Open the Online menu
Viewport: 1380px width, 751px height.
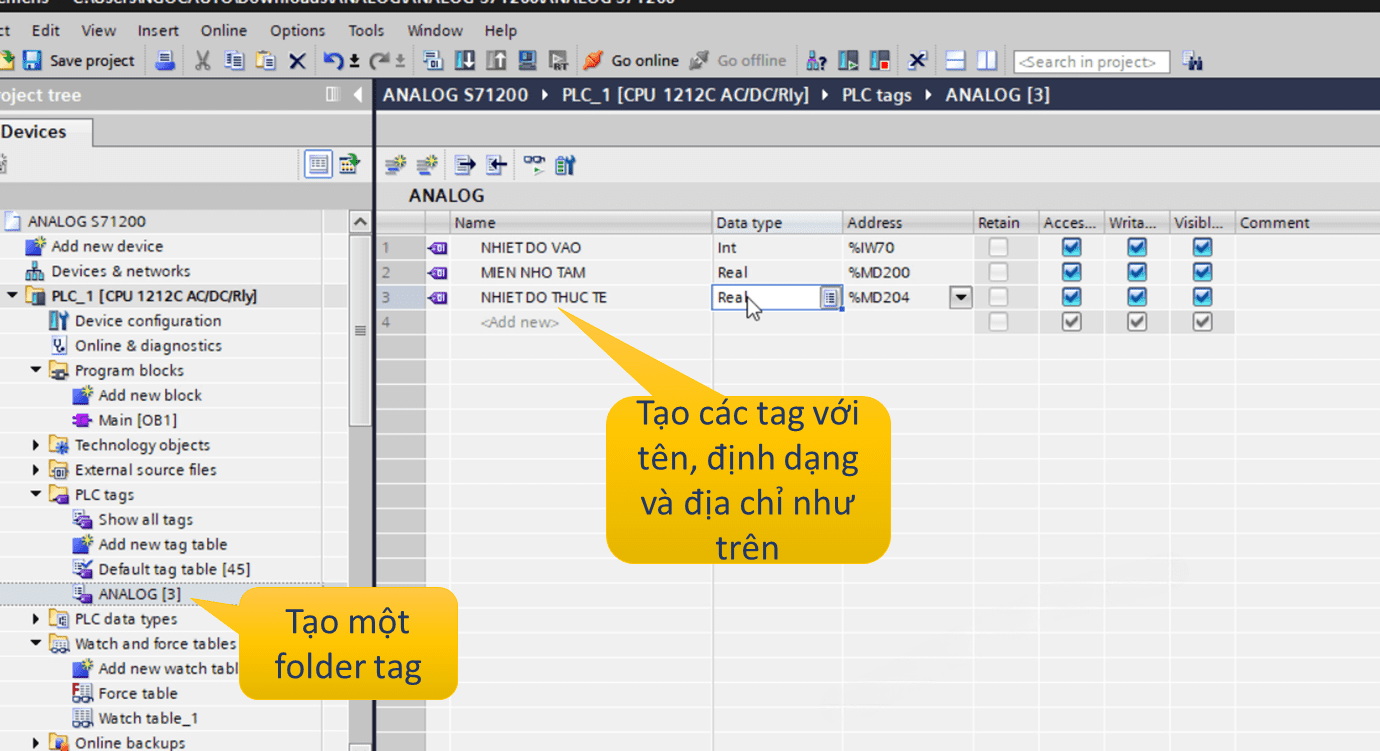(224, 30)
